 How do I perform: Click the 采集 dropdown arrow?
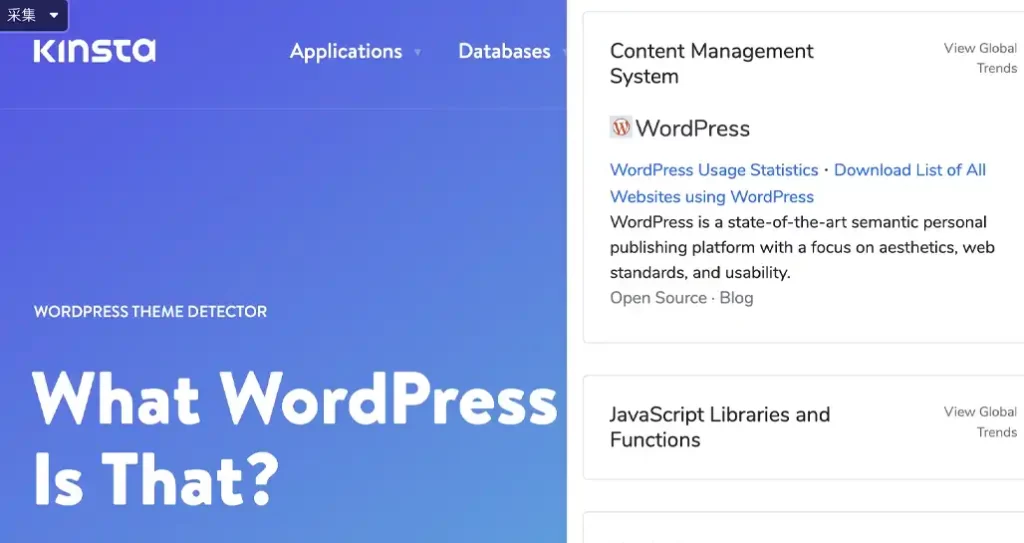point(54,15)
